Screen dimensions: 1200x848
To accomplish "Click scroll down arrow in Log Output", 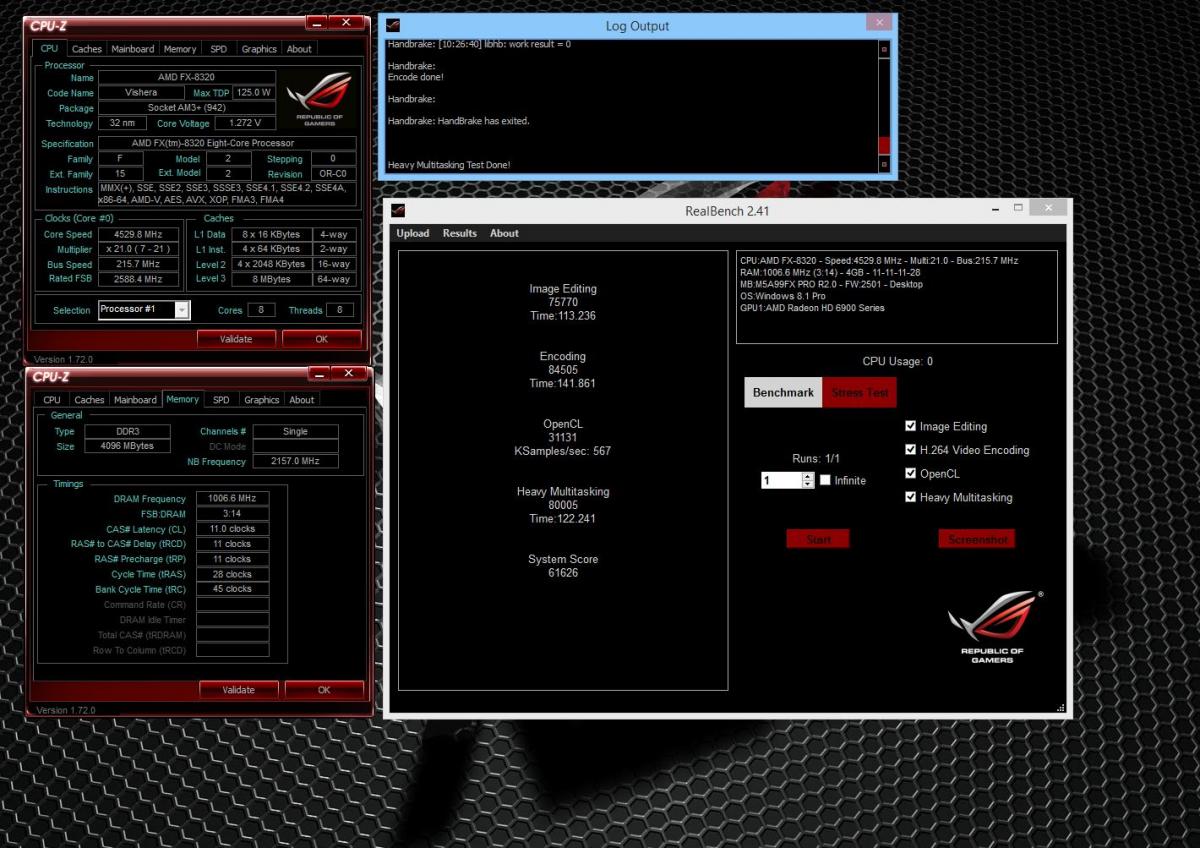I will click(883, 166).
